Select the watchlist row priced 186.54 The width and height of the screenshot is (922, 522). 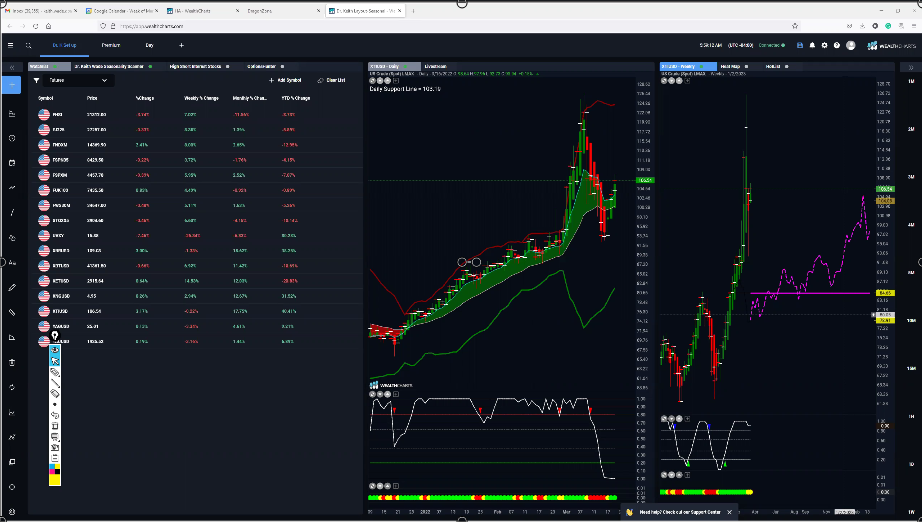coord(198,311)
